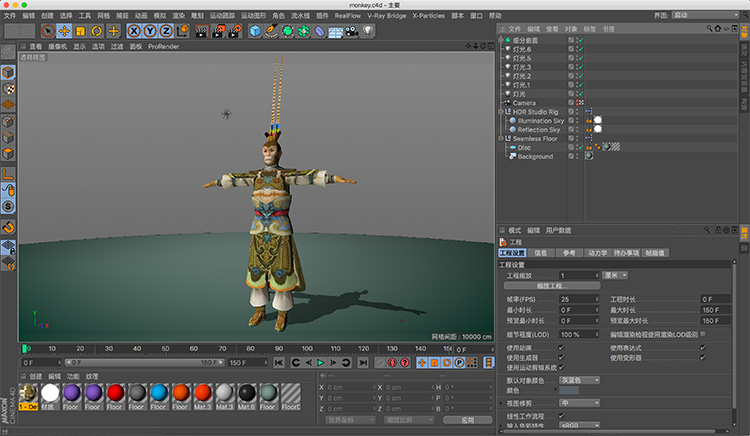This screenshot has width=750, height=436.
Task: Switch to texture mode checkered icon
Action: [x=8, y=89]
